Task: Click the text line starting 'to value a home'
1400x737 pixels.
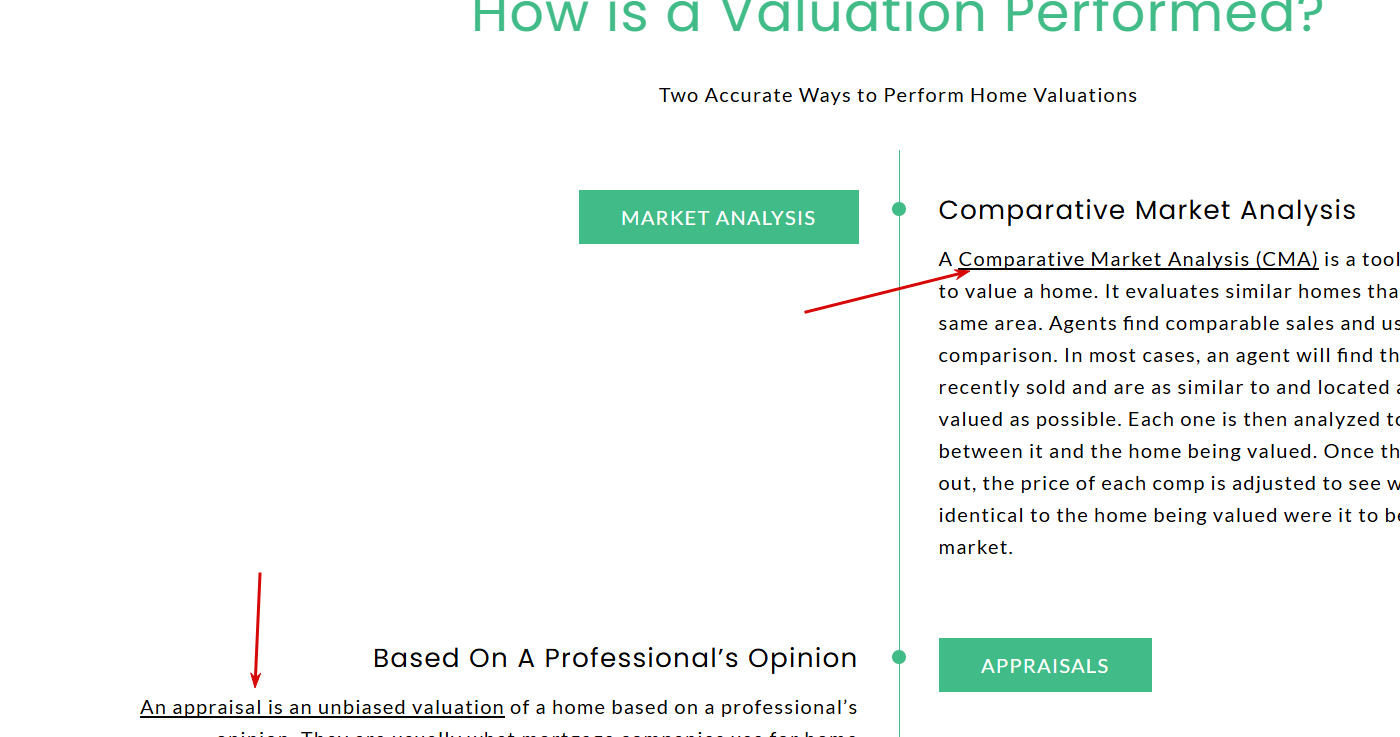Action: click(x=1169, y=291)
